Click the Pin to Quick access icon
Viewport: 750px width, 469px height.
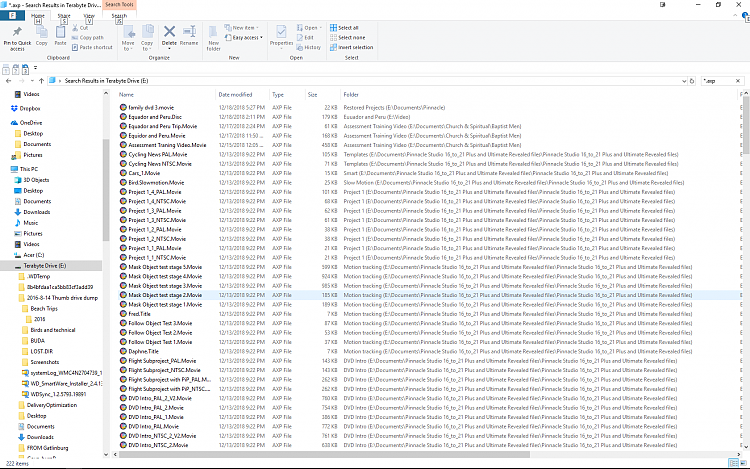tap(17, 33)
